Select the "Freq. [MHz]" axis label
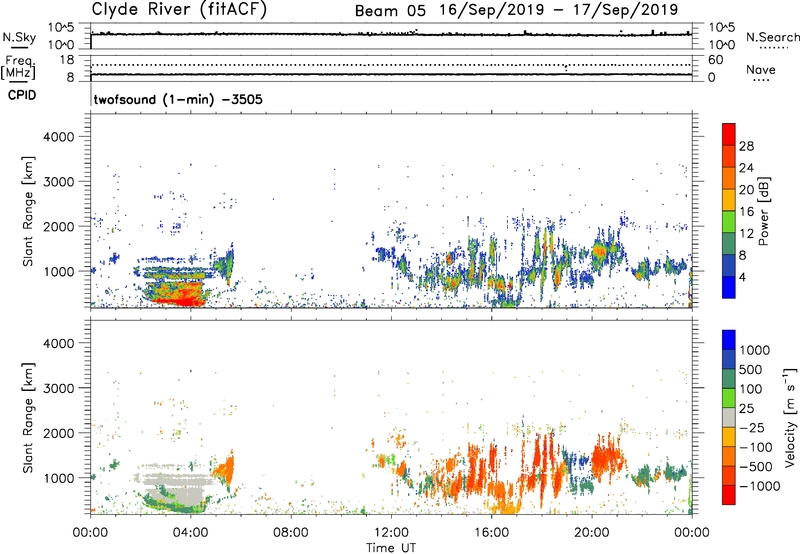The image size is (800, 554). [x=19, y=67]
